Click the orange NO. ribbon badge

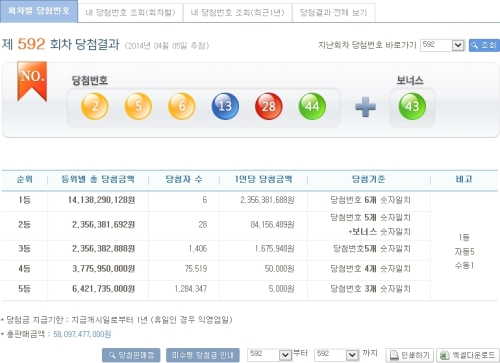[32, 81]
